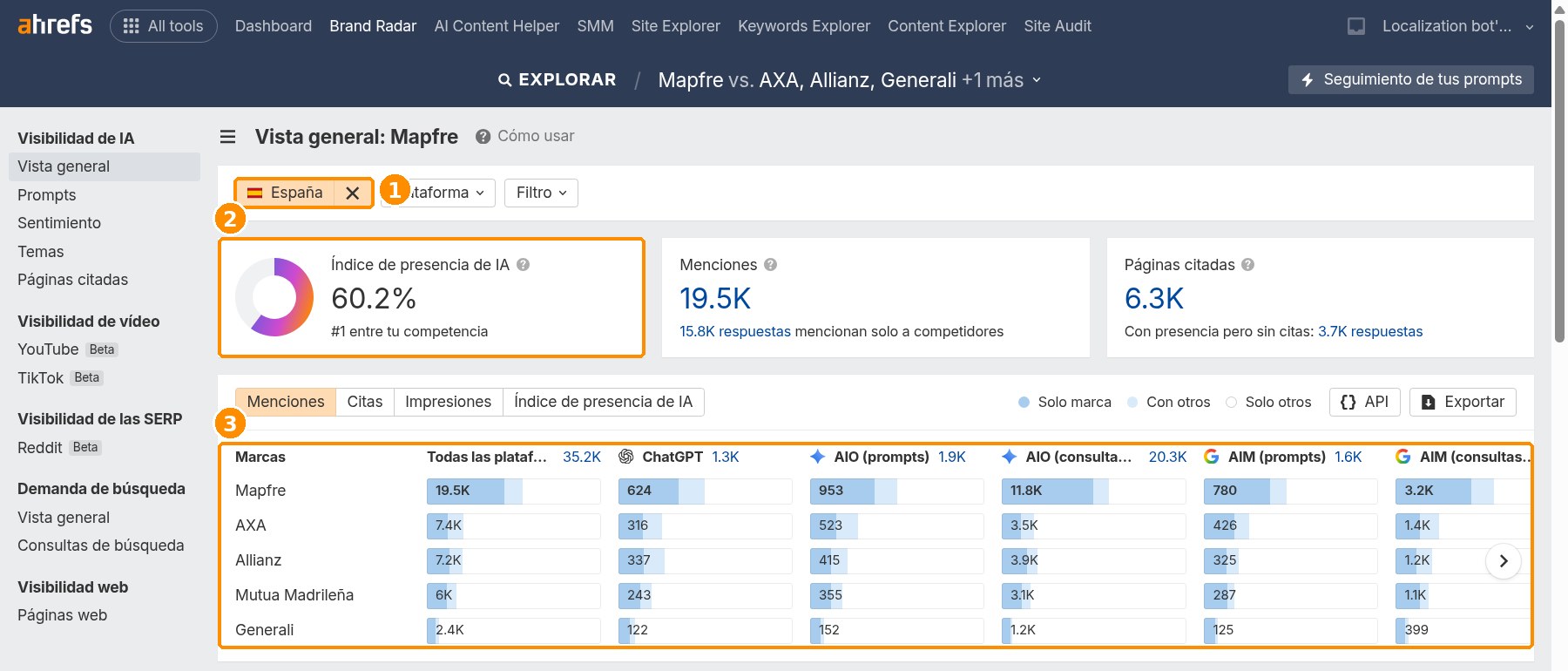Click the ChatGPT logo column icon
1568x671 pixels.
click(x=625, y=457)
